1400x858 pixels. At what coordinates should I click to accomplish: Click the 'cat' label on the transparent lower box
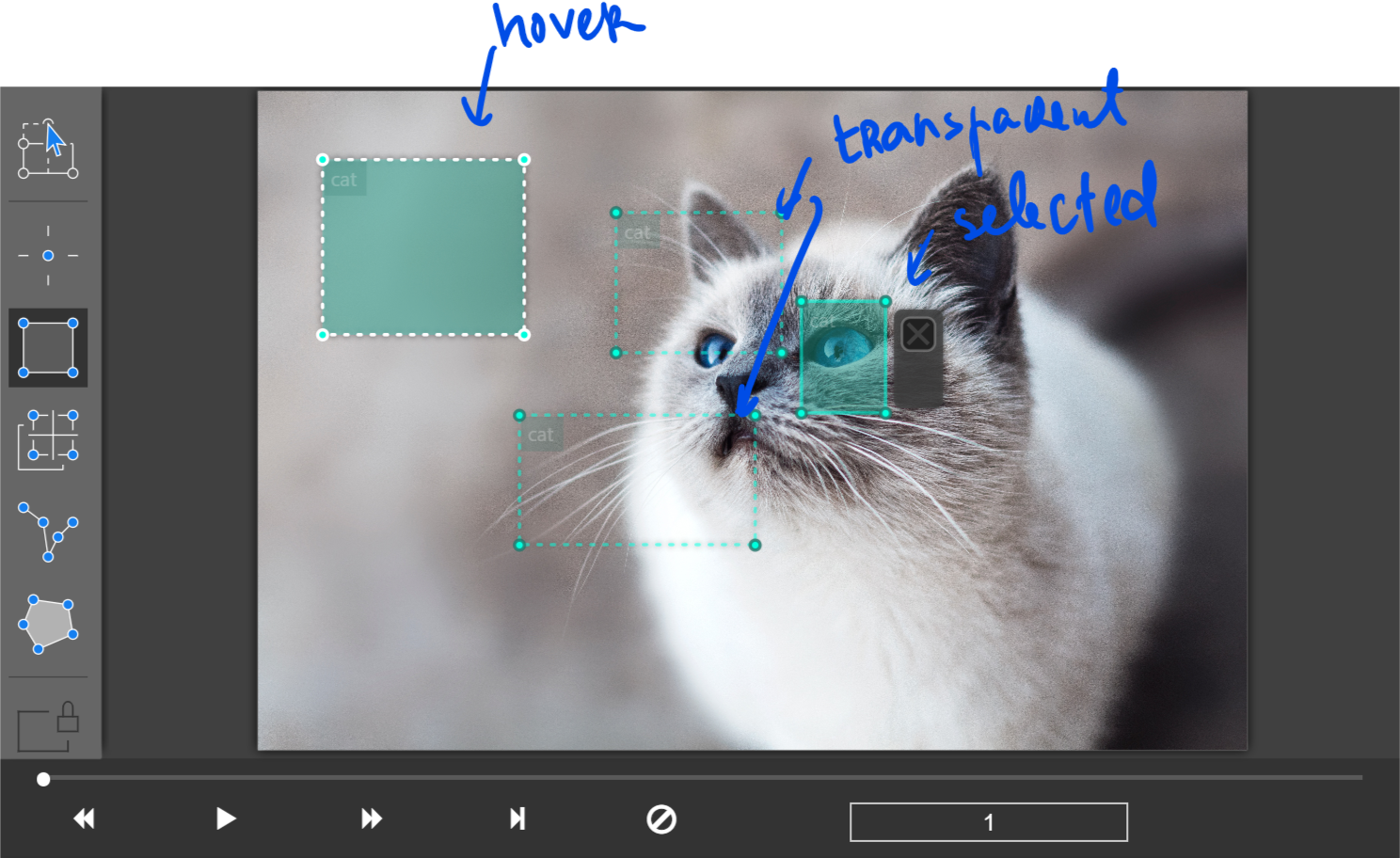pyautogui.click(x=541, y=435)
